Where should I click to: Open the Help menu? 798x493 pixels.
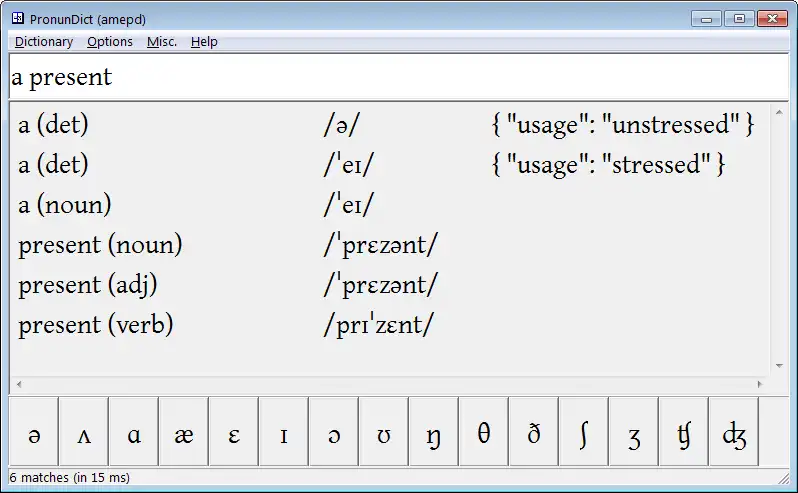tap(204, 42)
